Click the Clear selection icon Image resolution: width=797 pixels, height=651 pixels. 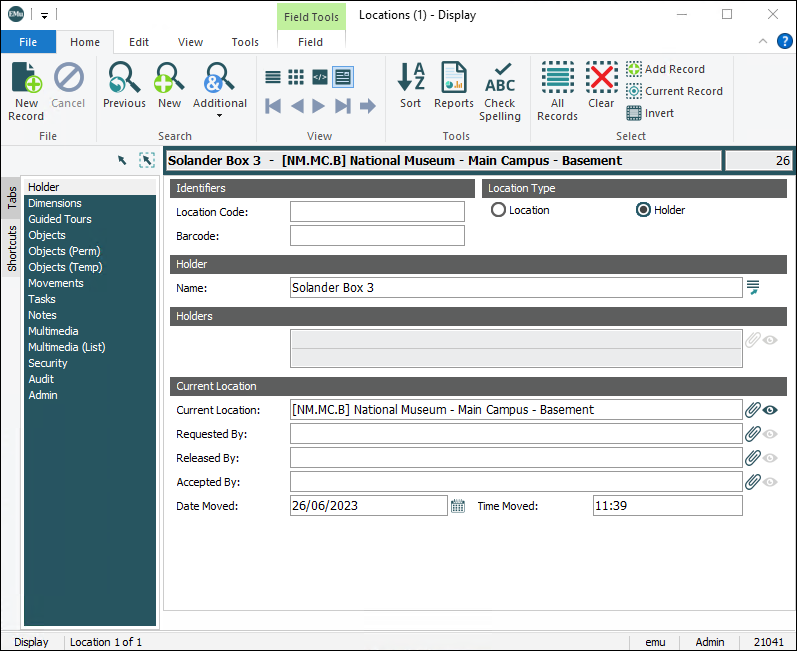(x=601, y=88)
